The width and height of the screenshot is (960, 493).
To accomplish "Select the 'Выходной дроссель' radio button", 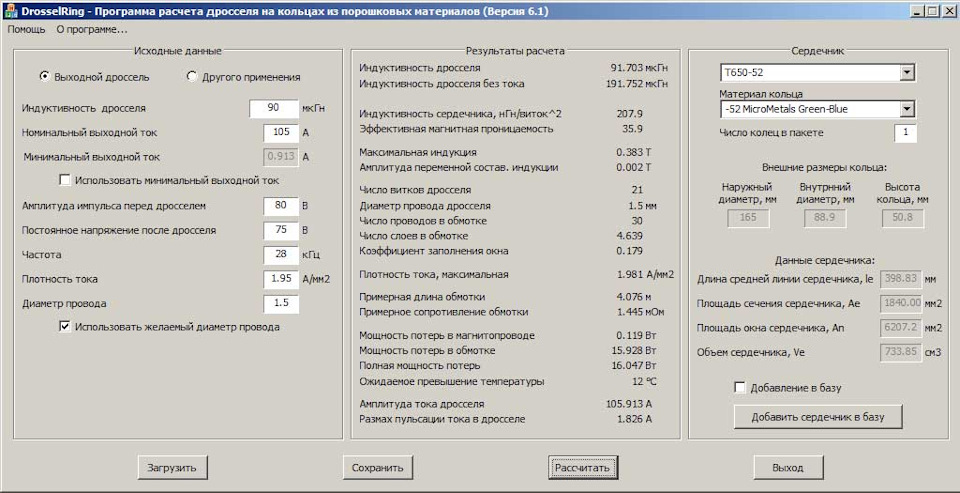I will (x=45, y=76).
